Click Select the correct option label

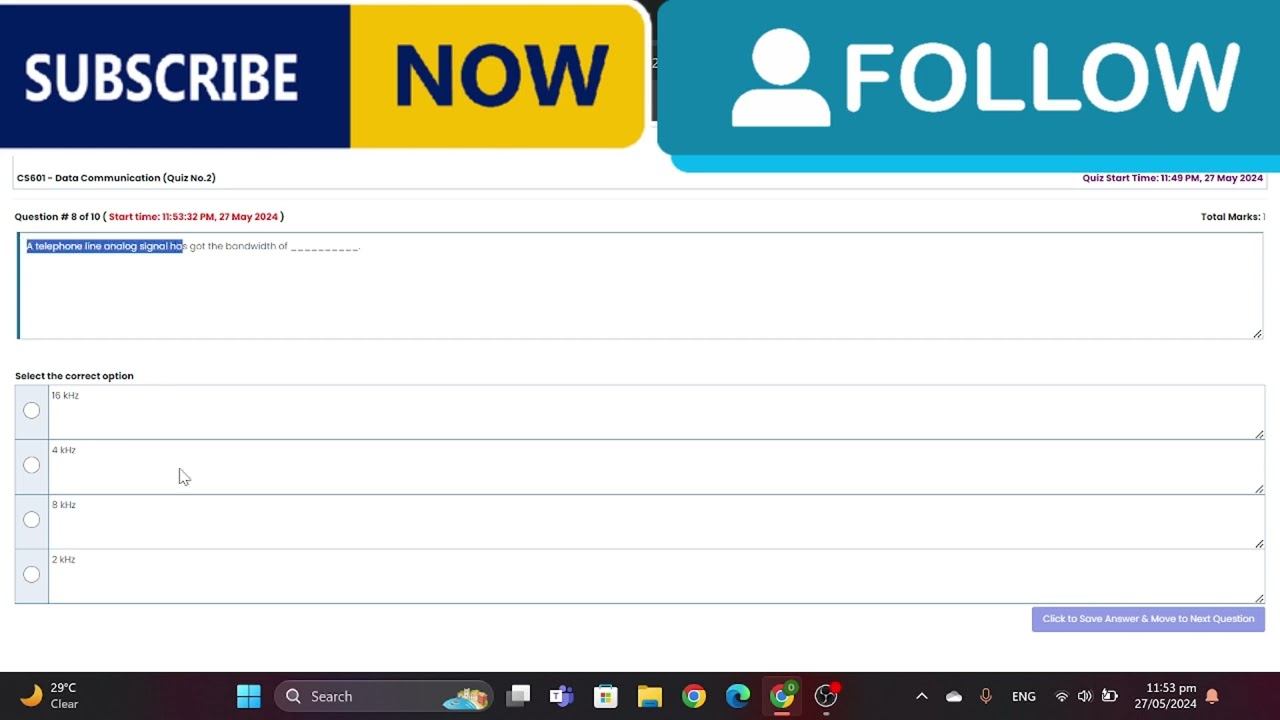tap(74, 376)
